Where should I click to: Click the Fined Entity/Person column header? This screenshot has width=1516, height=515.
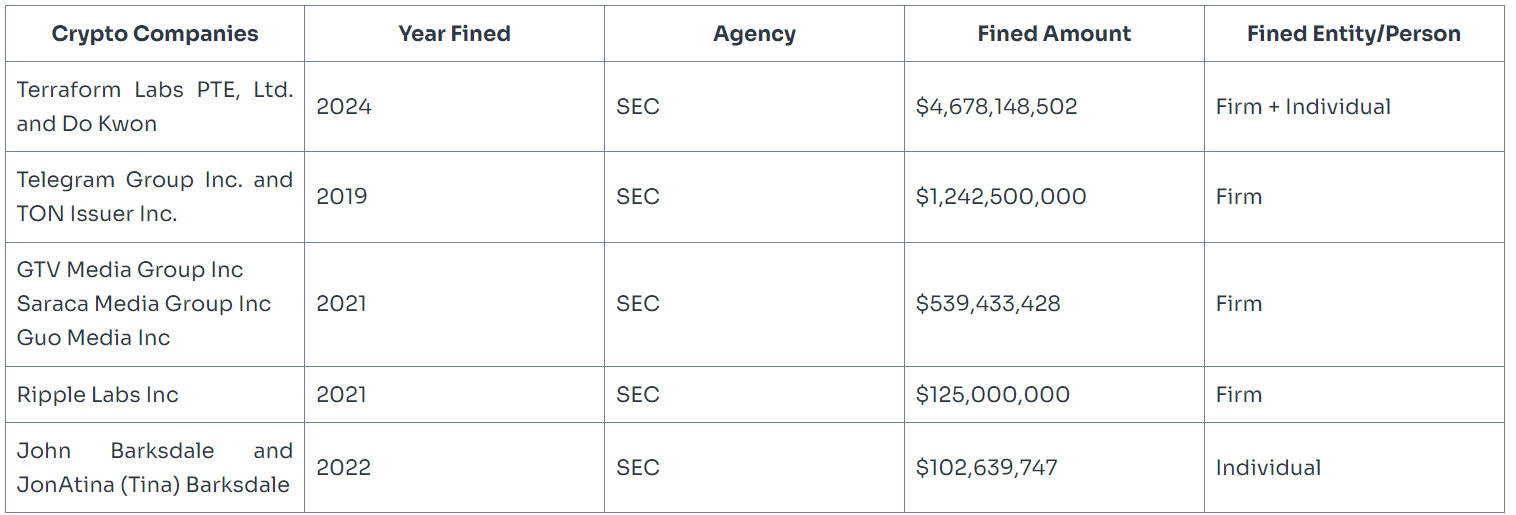click(x=1353, y=34)
